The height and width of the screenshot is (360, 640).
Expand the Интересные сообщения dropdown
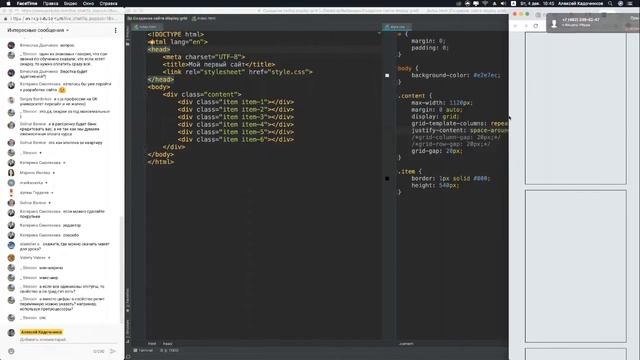38,30
